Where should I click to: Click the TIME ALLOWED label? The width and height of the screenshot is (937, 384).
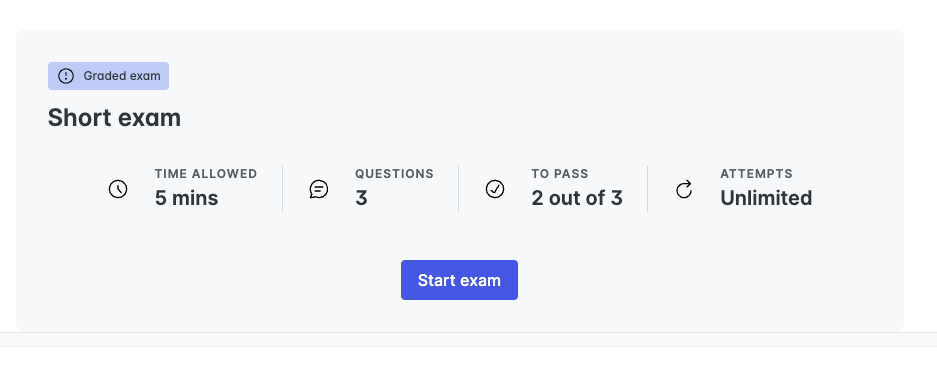tap(206, 174)
